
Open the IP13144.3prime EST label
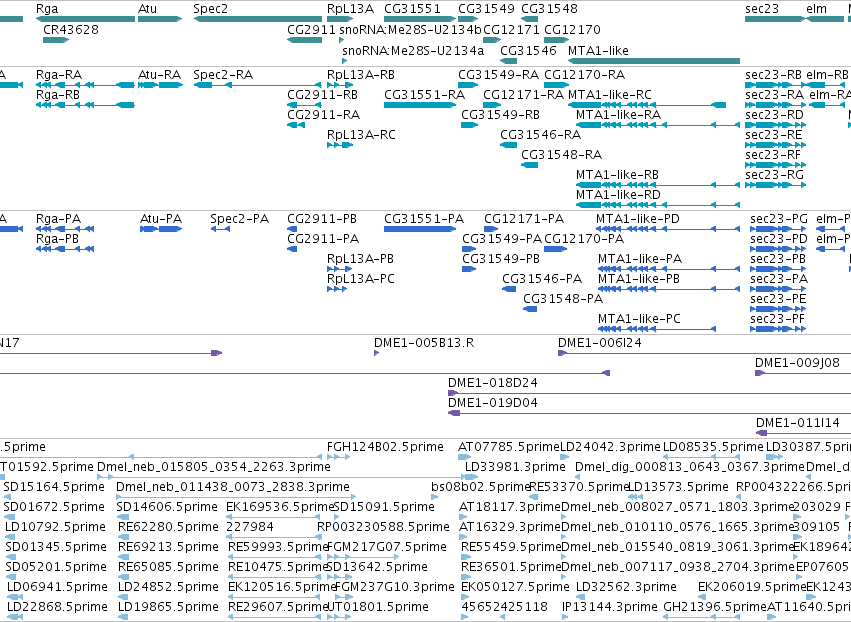pos(610,606)
